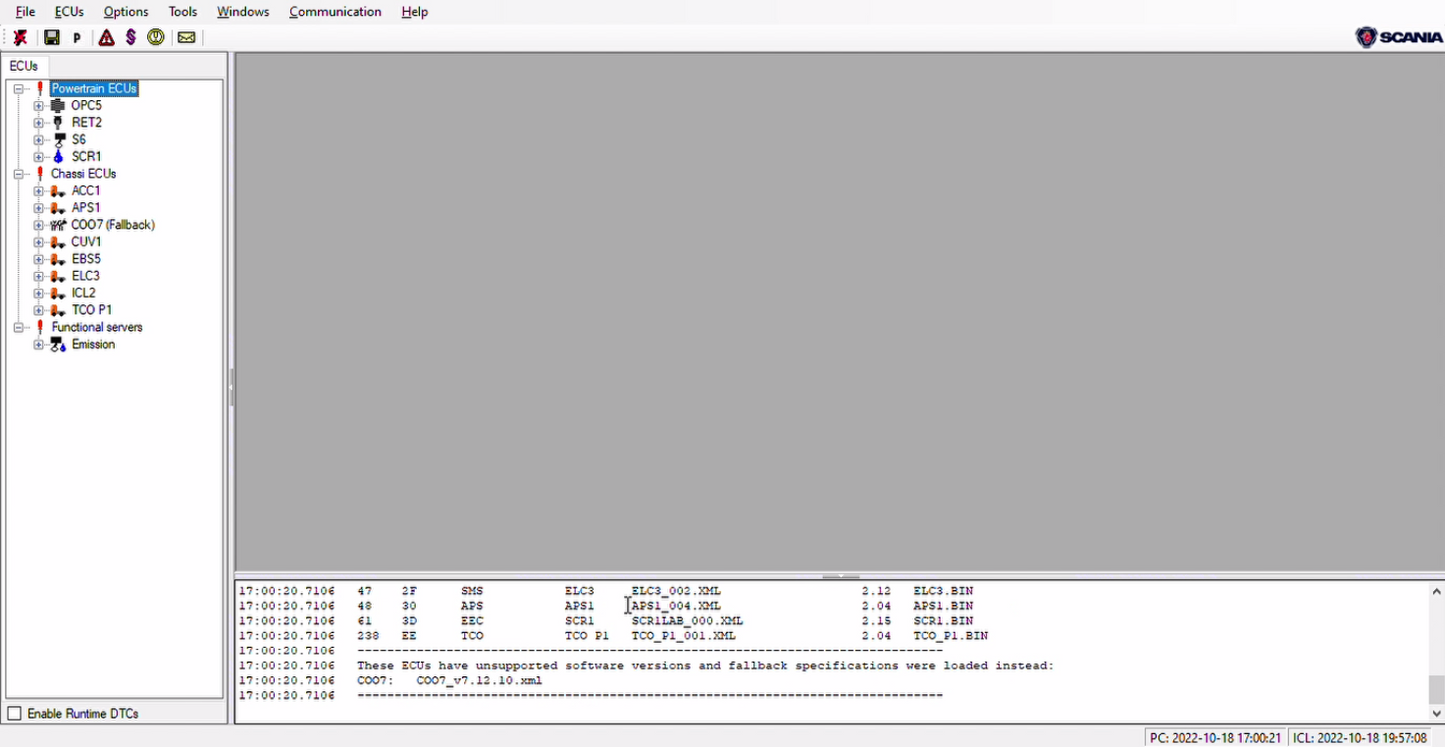Click the floppy disk save icon
Image resolution: width=1445 pixels, height=747 pixels.
(52, 38)
